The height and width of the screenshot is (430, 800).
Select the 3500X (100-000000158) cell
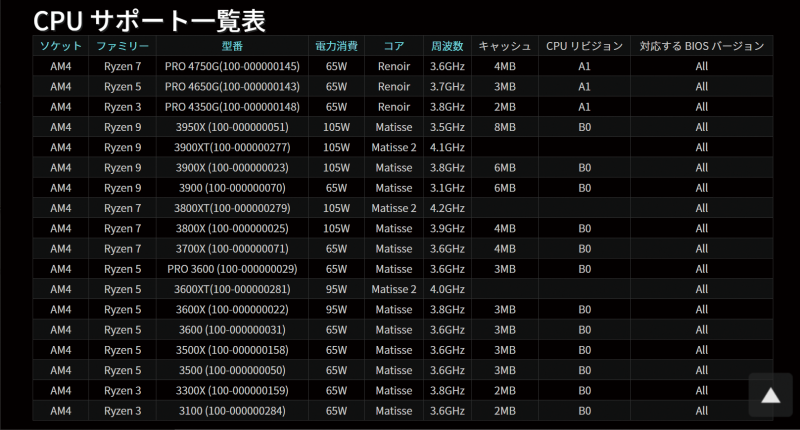pyautogui.click(x=232, y=350)
